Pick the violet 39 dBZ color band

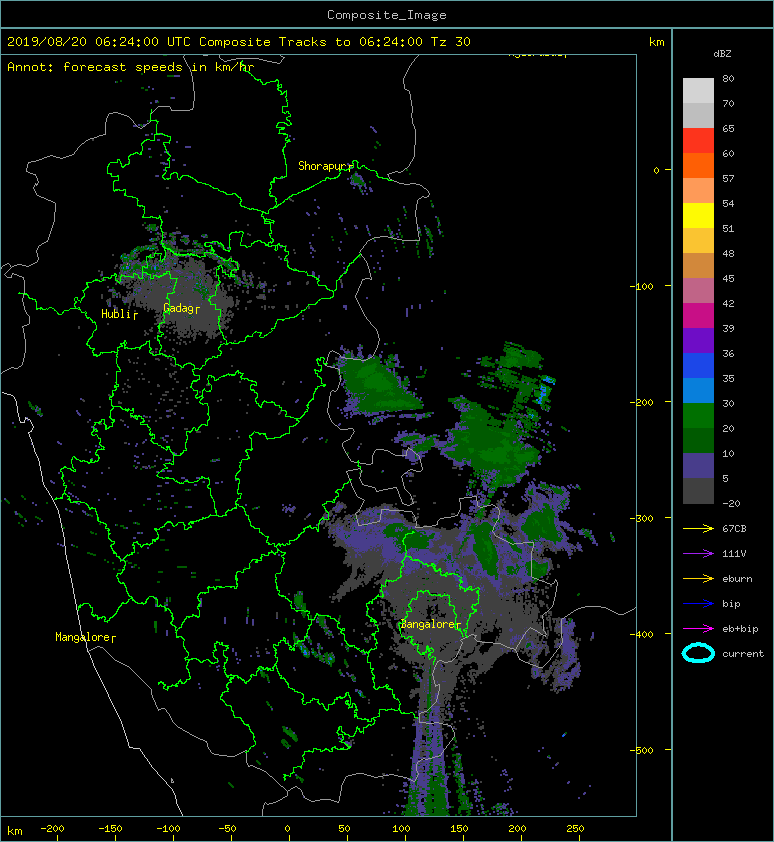click(698, 340)
